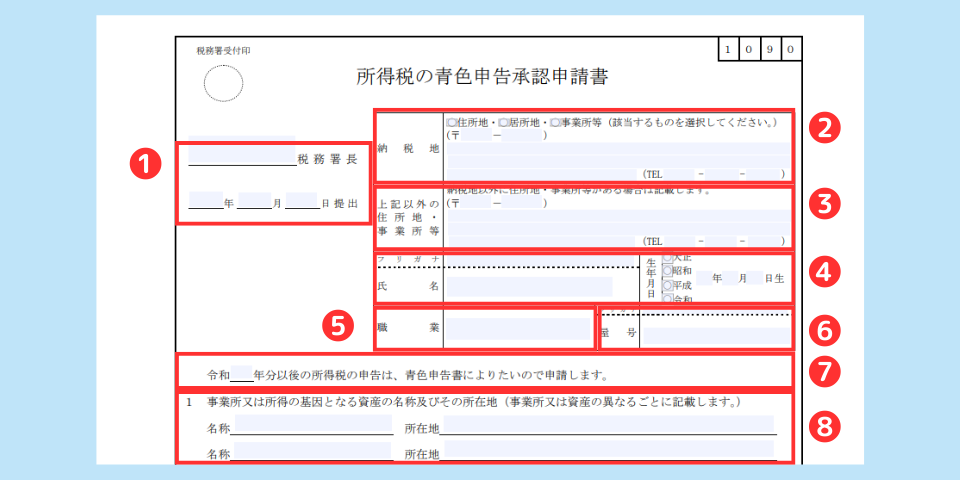Click the 屋号 trade name field
This screenshot has height=480, width=960.
[714, 336]
